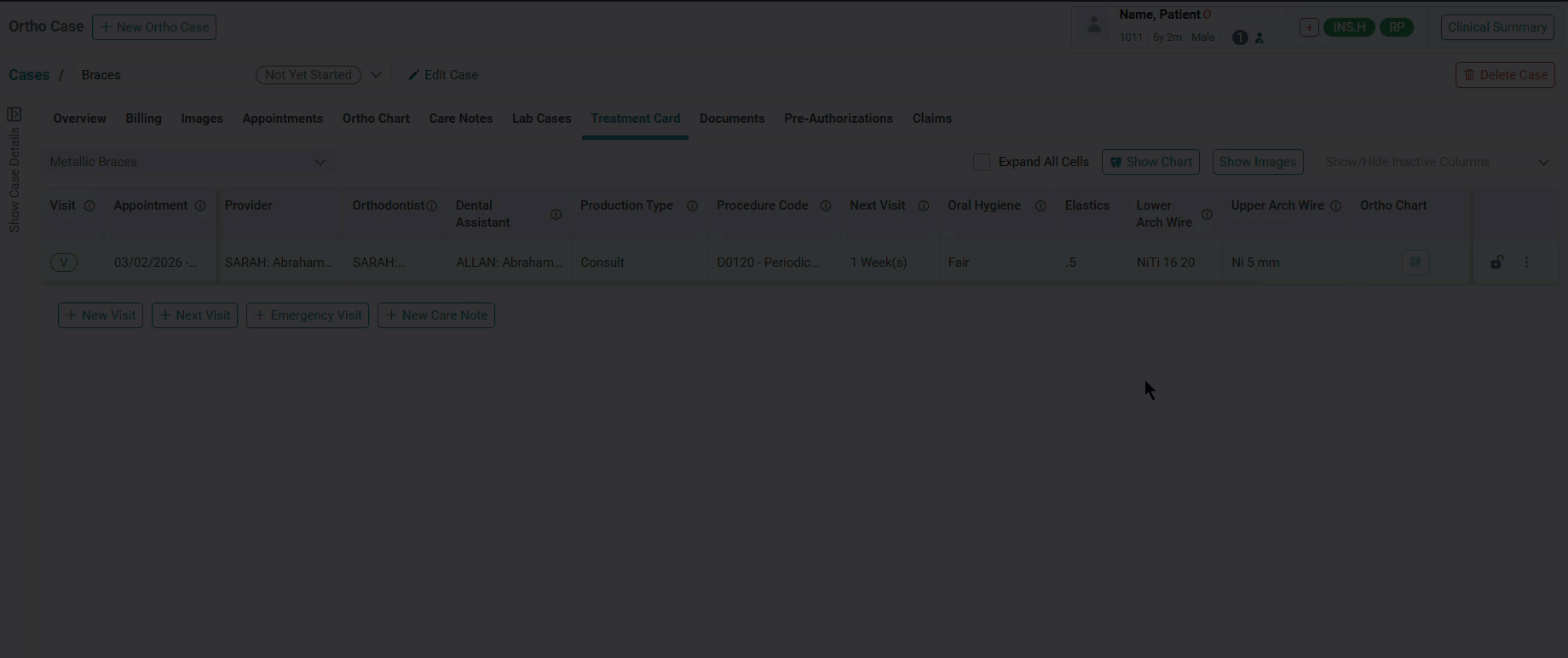The image size is (1568, 658).
Task: Click the .5 elastics cell
Action: (1092, 263)
